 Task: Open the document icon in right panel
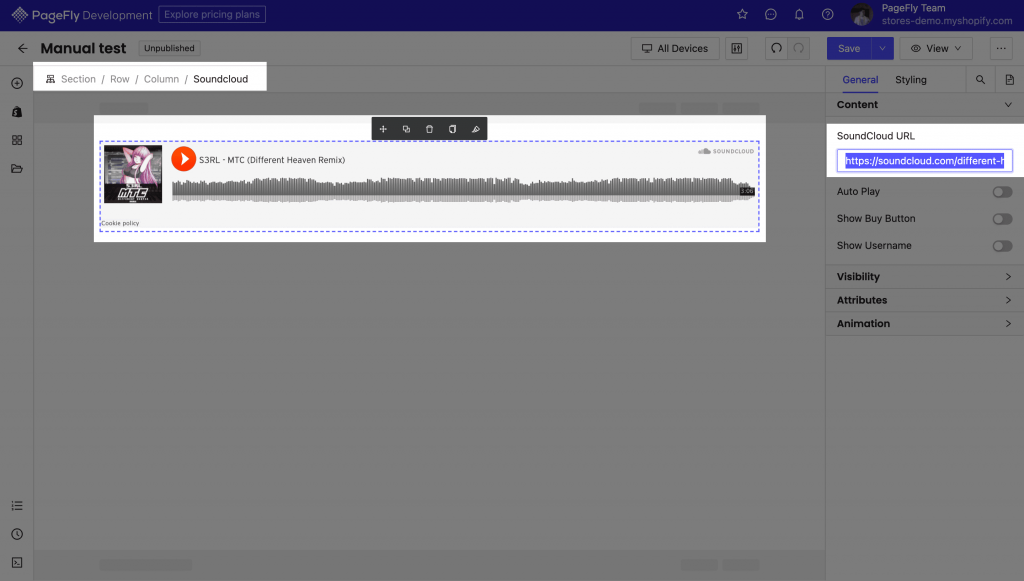pyautogui.click(x=1009, y=80)
